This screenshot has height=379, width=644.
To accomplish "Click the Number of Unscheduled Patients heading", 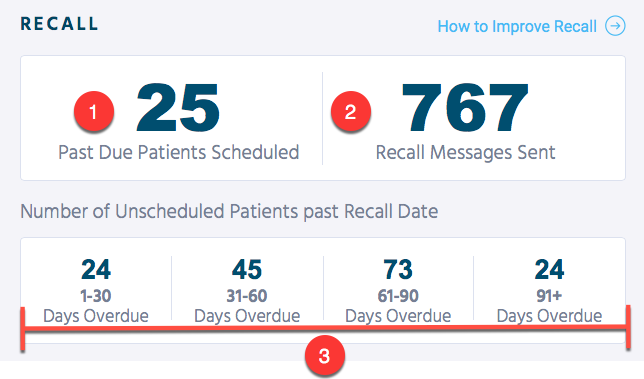I will [229, 211].
